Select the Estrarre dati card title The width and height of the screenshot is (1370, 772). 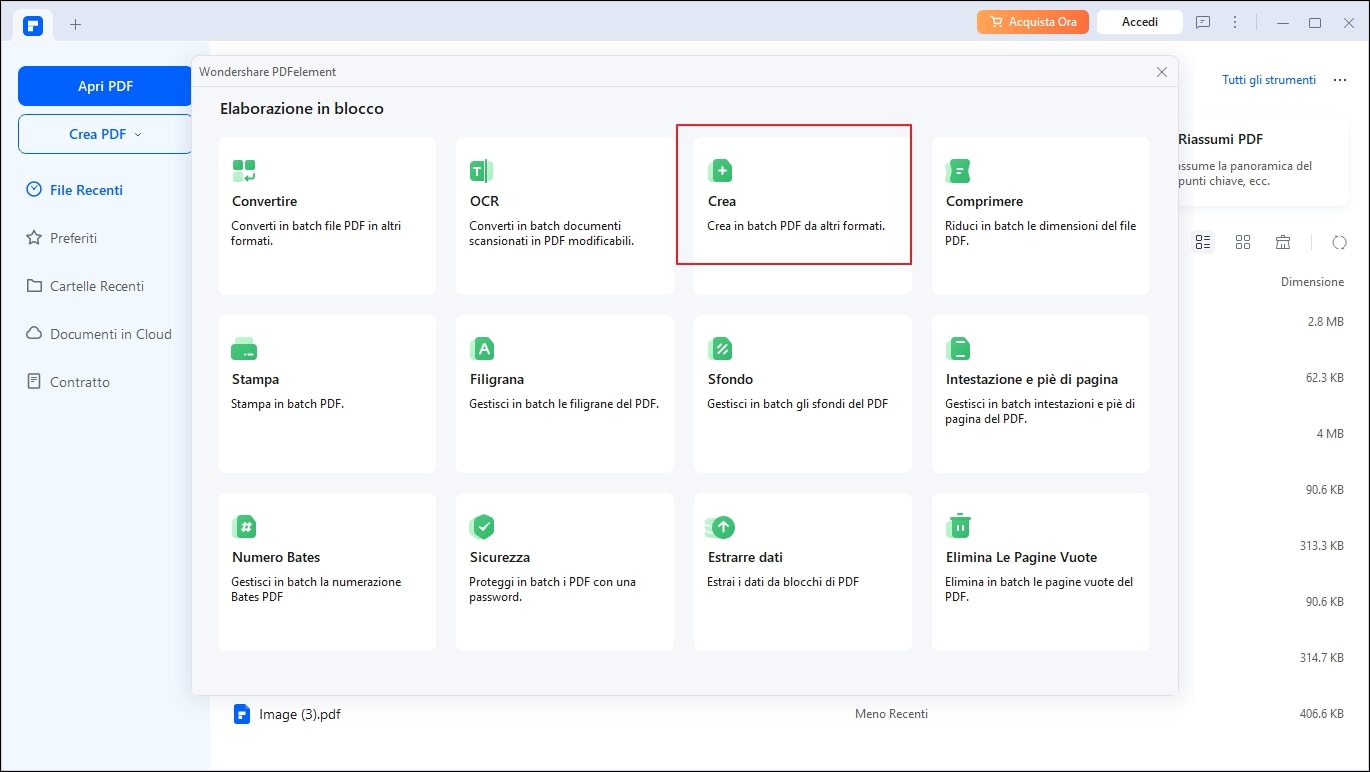745,557
